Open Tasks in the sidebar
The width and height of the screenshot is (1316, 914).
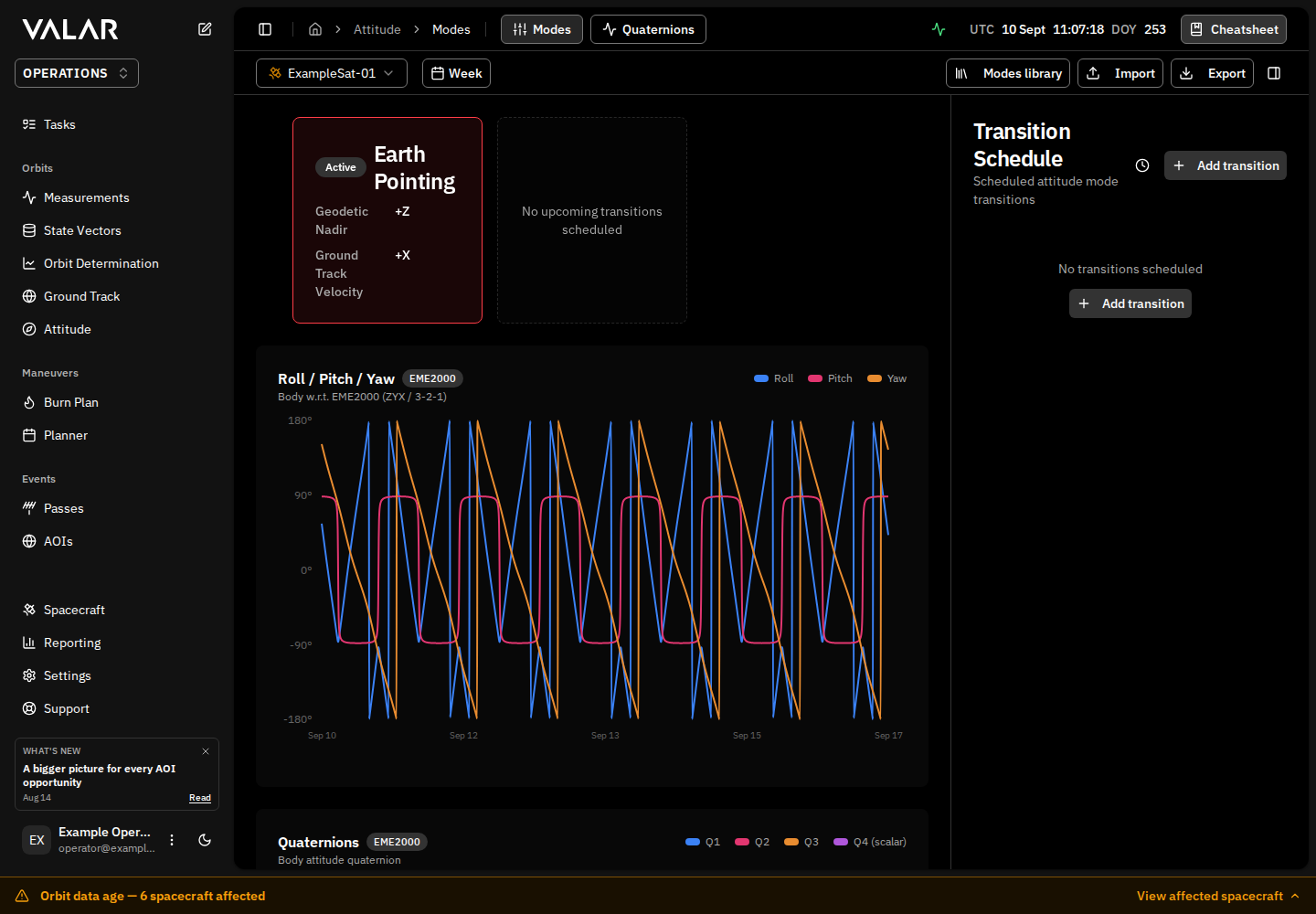tap(117, 124)
